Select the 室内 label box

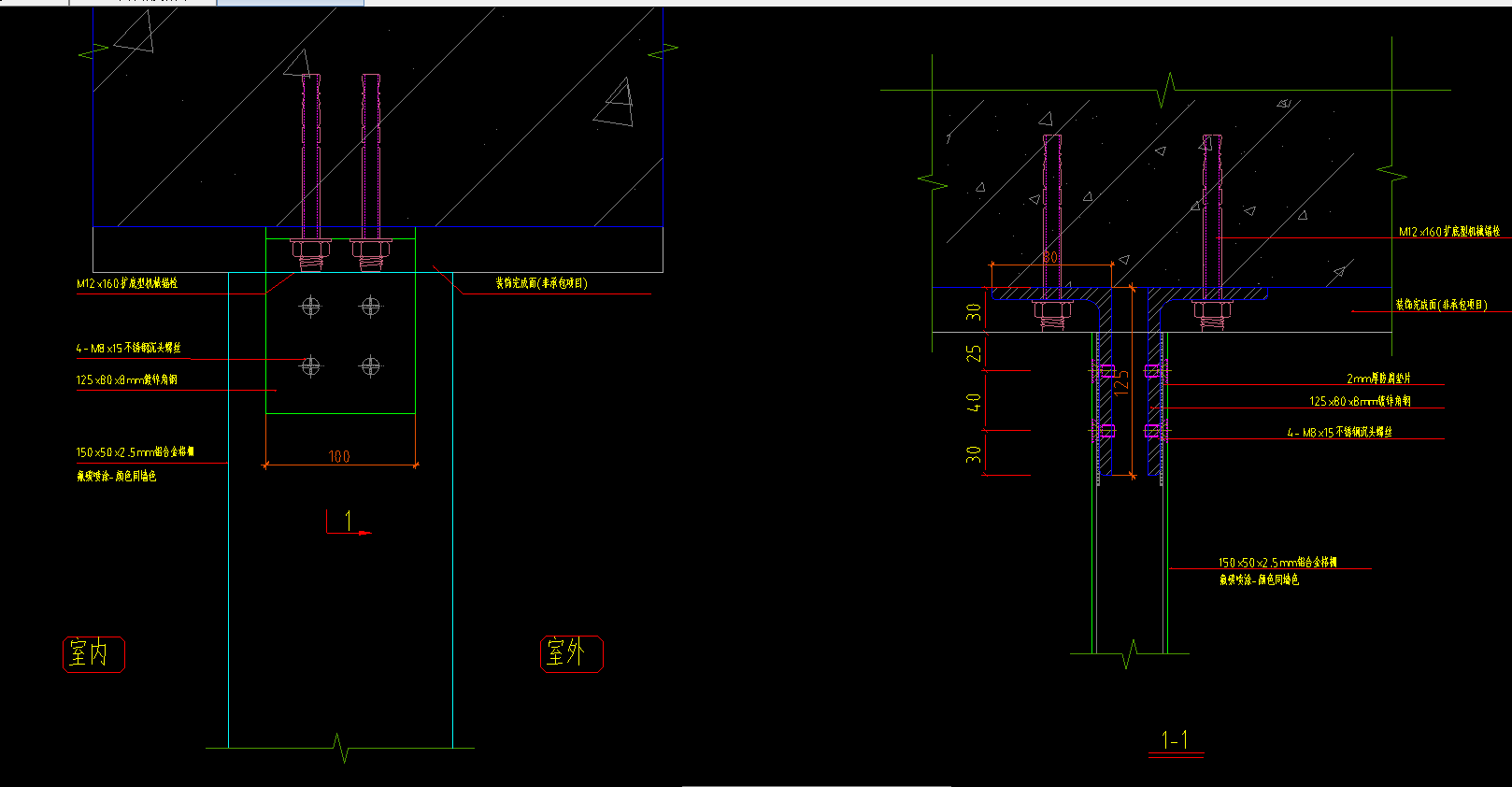(x=93, y=653)
